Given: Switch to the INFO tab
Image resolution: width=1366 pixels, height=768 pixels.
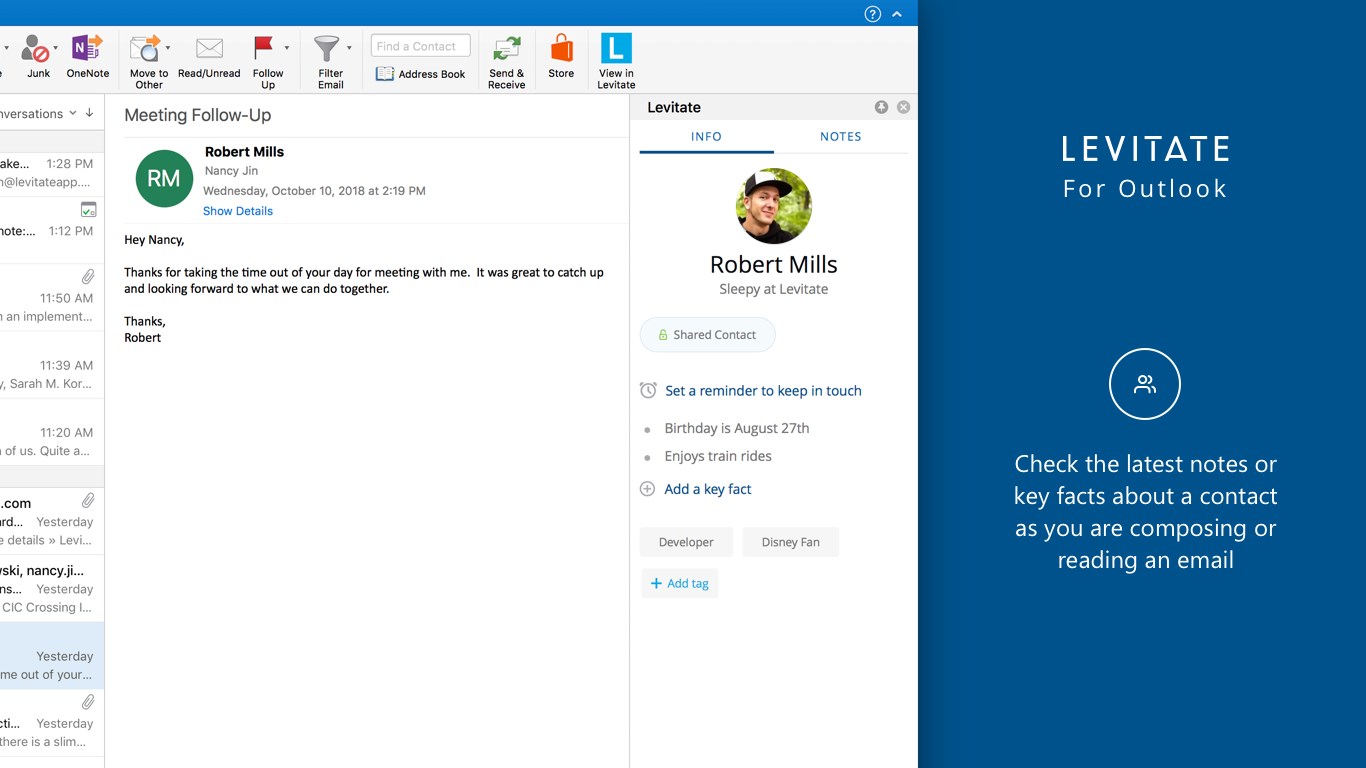Looking at the screenshot, I should point(706,137).
